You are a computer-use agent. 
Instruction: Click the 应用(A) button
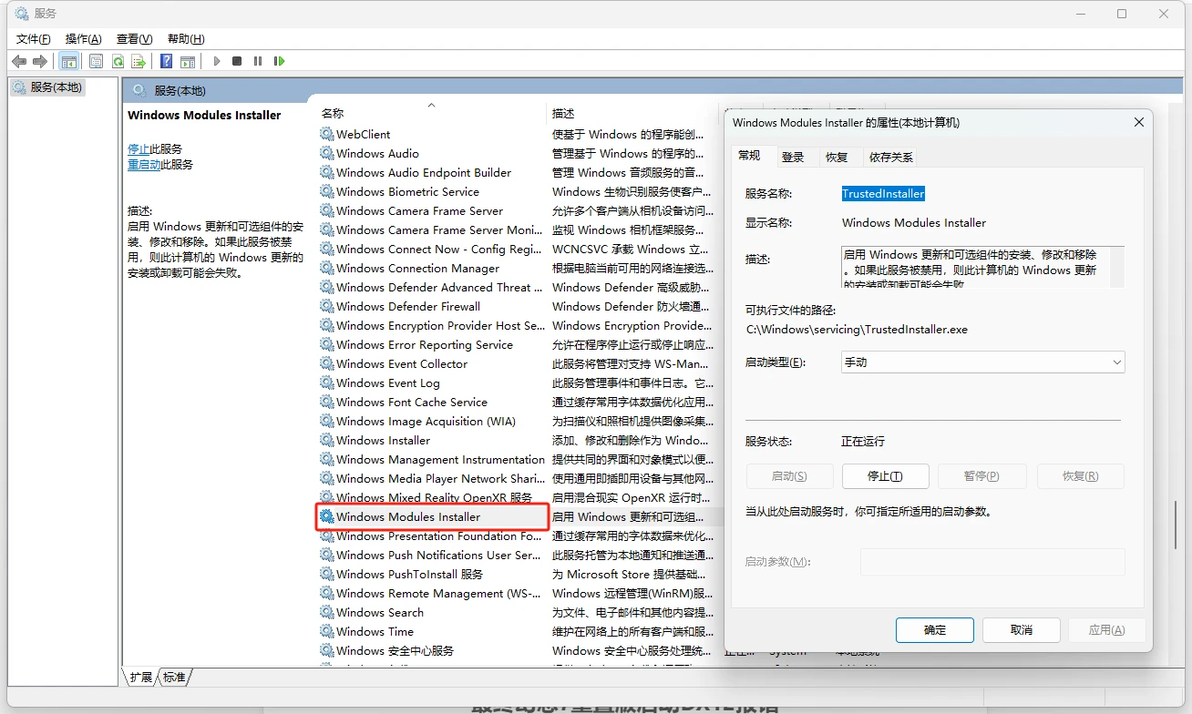1107,630
